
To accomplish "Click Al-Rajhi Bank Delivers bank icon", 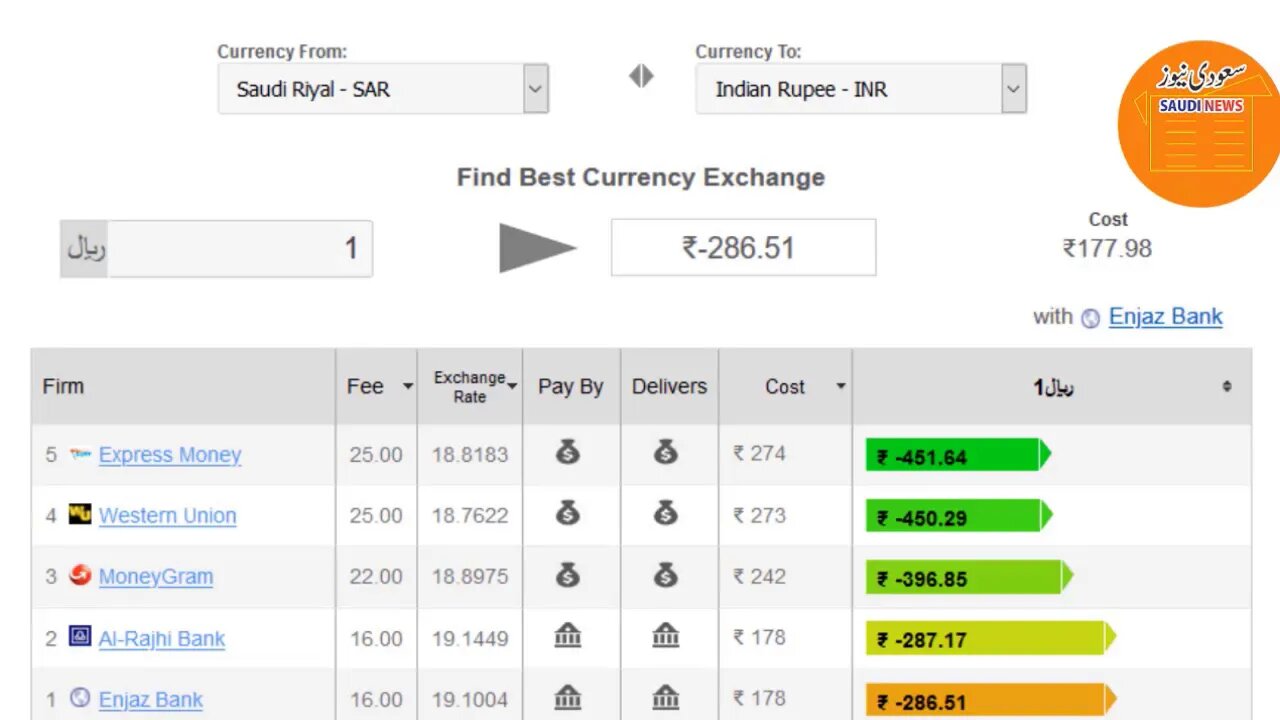I will click(666, 635).
